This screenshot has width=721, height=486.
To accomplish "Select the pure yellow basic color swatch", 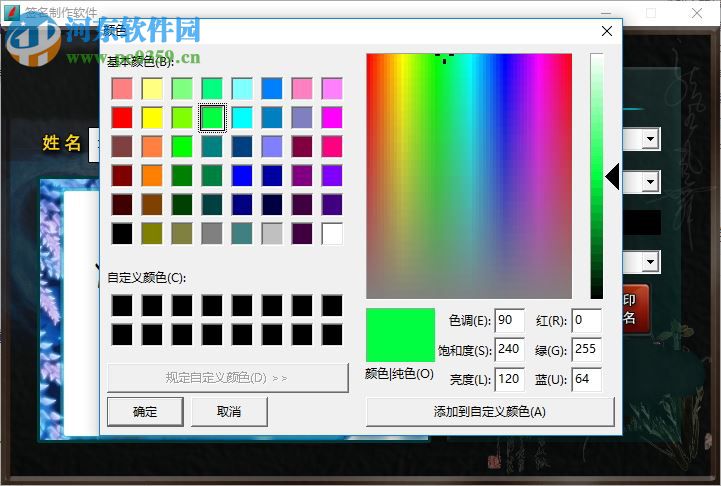I will coord(152,118).
